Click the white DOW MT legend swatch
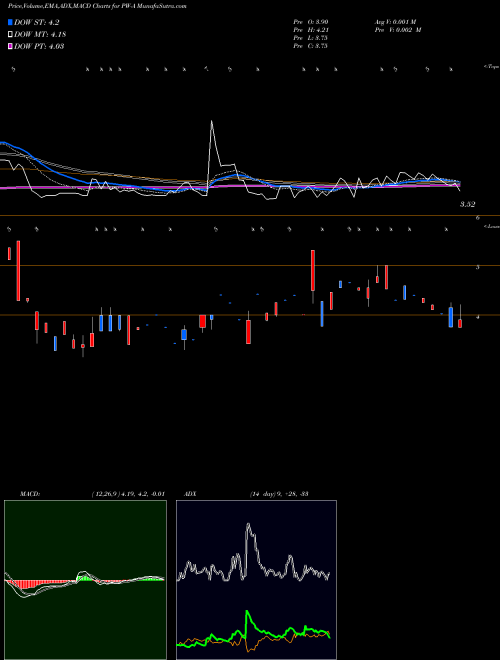 pyautogui.click(x=10, y=35)
